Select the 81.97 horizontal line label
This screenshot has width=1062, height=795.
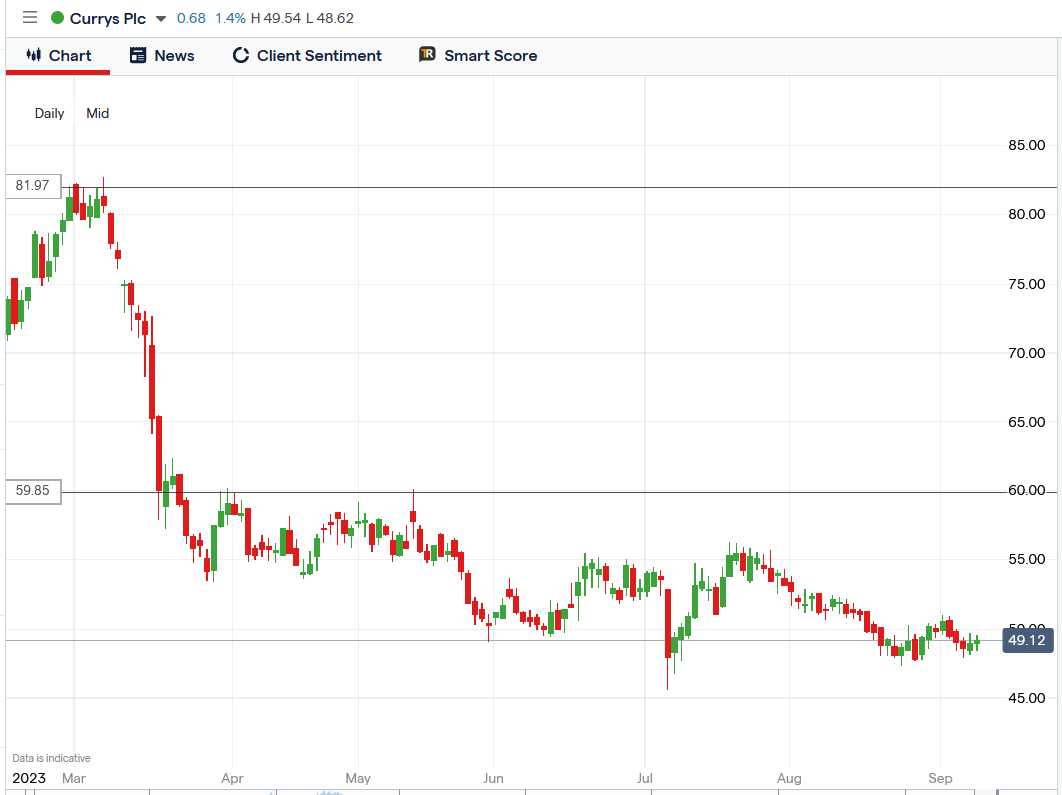[x=33, y=186]
